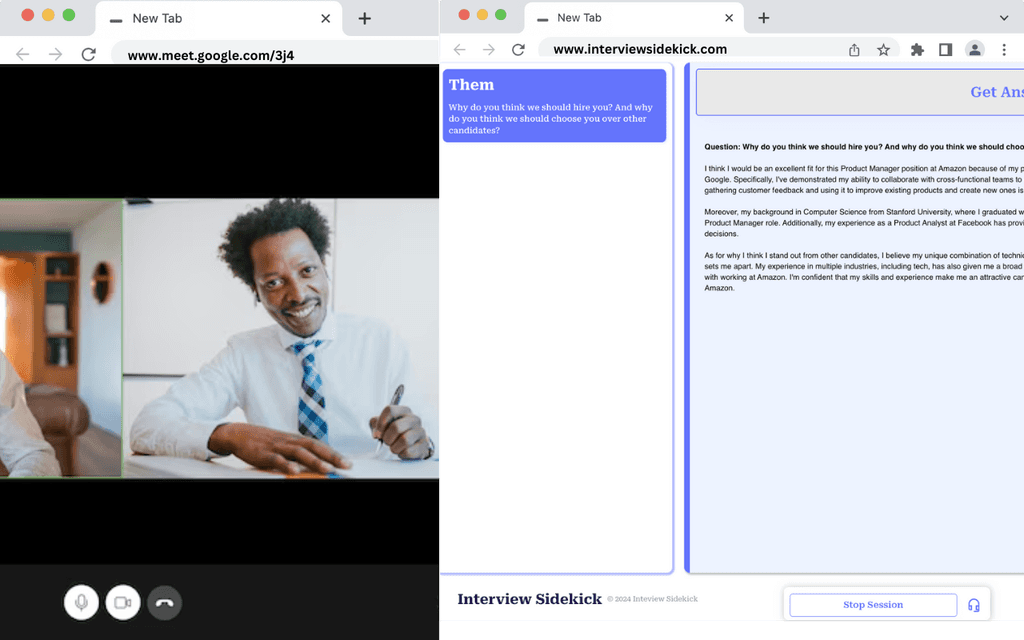Expand the Get Answer section on the right
1024x640 pixels.
click(997, 91)
